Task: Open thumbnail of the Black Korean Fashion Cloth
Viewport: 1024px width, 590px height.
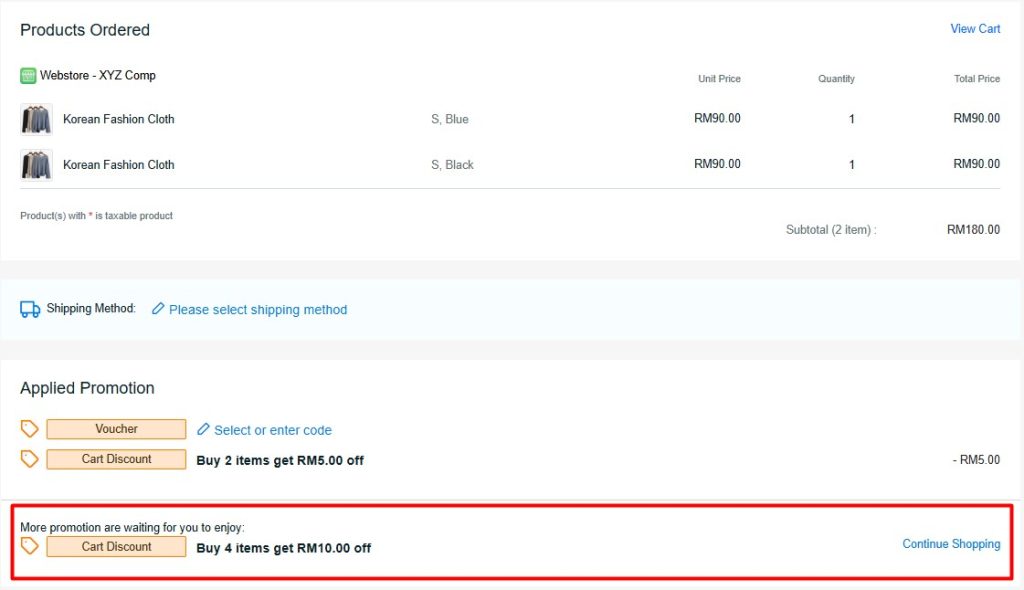Action: pyautogui.click(x=36, y=165)
